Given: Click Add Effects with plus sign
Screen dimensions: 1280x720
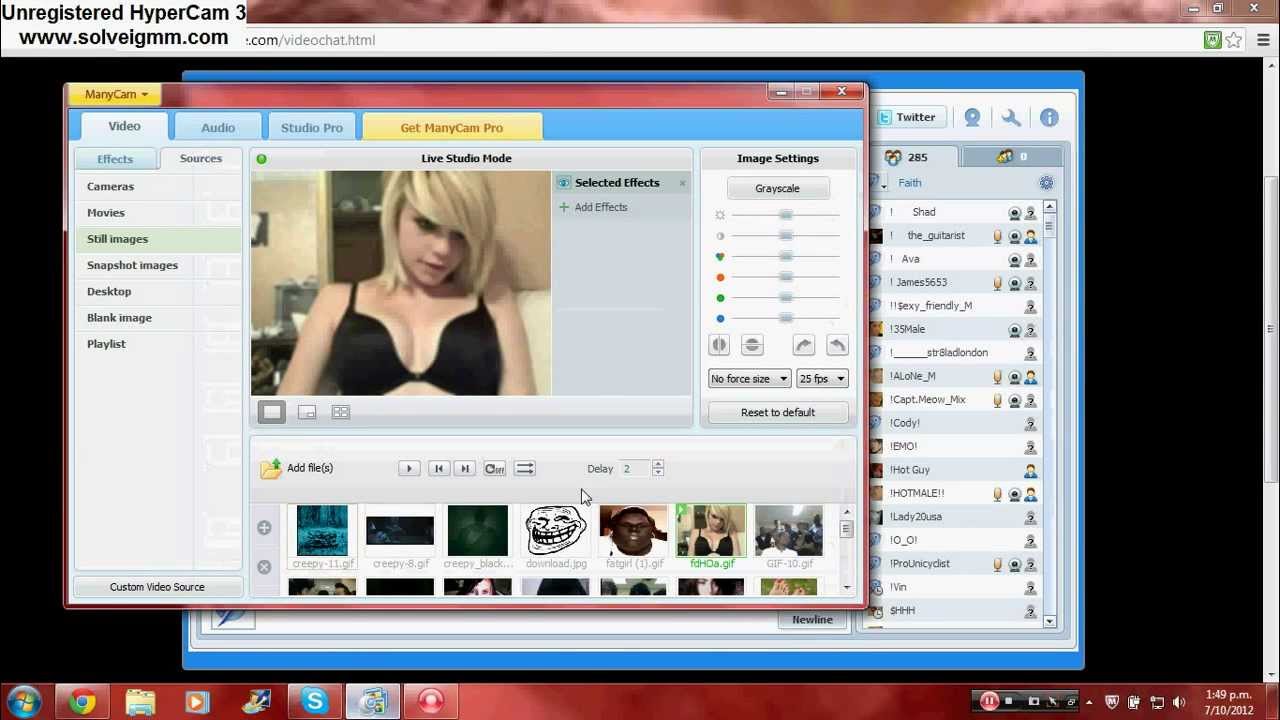Looking at the screenshot, I should (593, 207).
